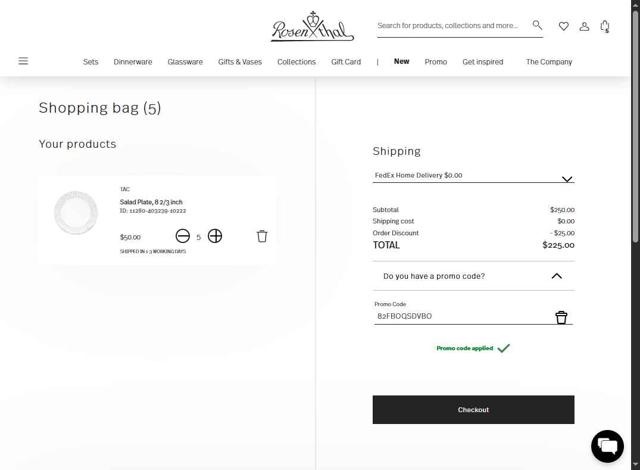Open the live chat bubble
Screen dimensions: 640x470
[x=607, y=446]
